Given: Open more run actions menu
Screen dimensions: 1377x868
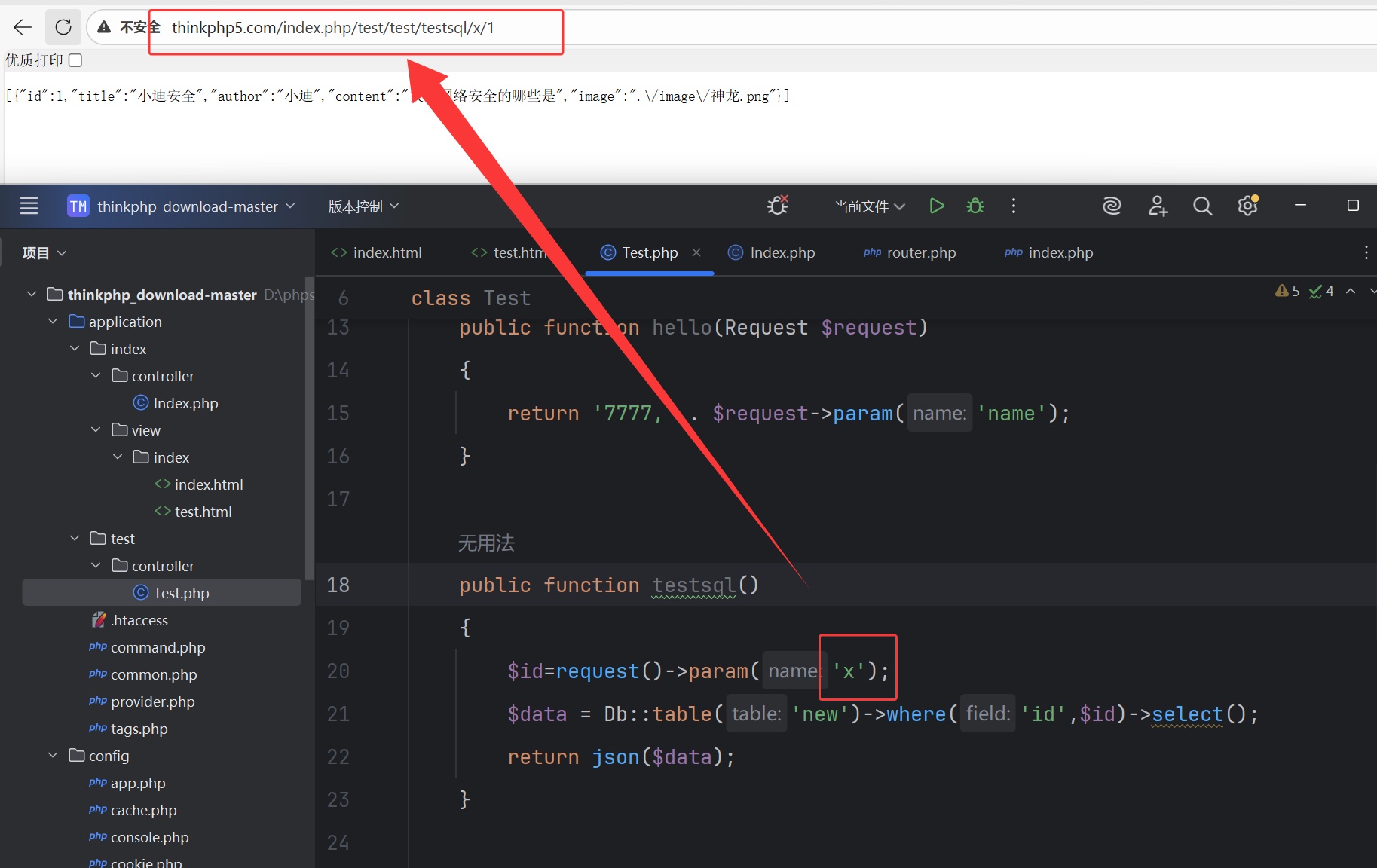Looking at the screenshot, I should pos(1014,206).
